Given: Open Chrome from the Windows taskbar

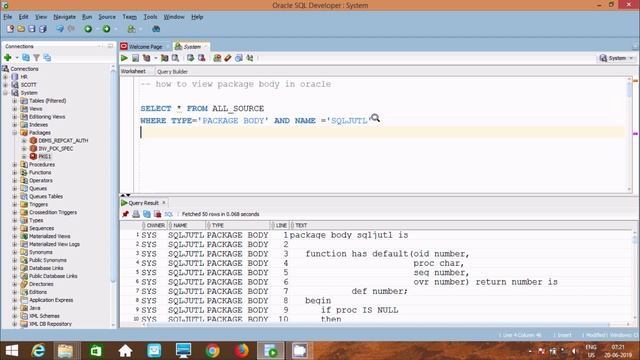Looking at the screenshot, I should click(212, 351).
